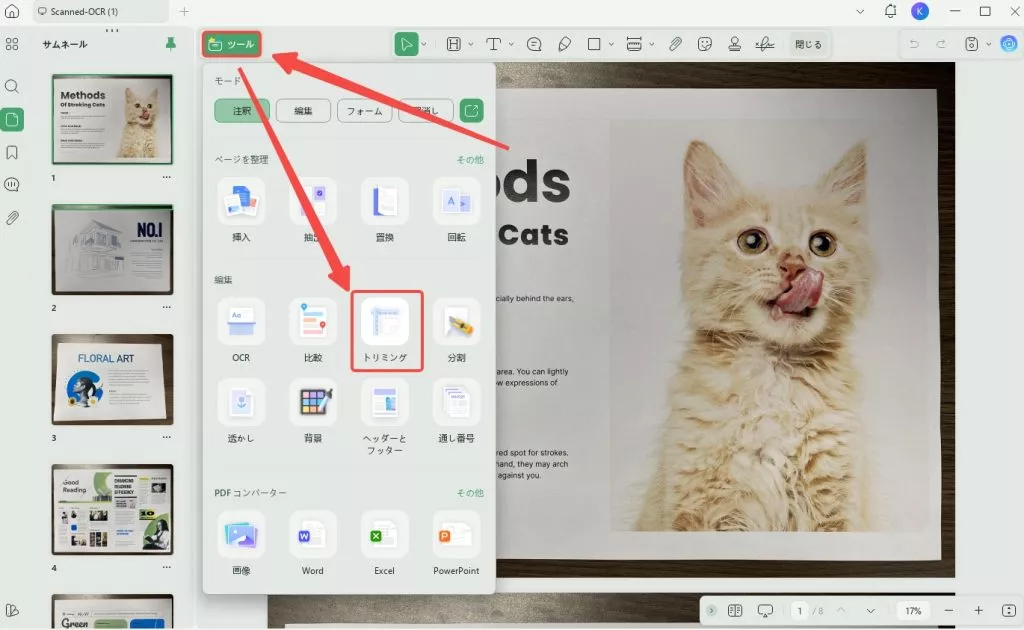This screenshot has height=630, width=1024.
Task: Open the tab list dropdown chevron
Action: 860,12
